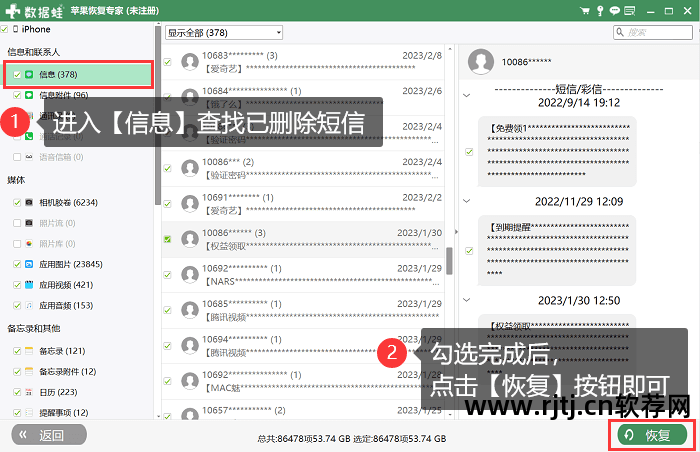
Task: Uncheck the 应用视频 (421) checkbox
Action: [x=17, y=285]
